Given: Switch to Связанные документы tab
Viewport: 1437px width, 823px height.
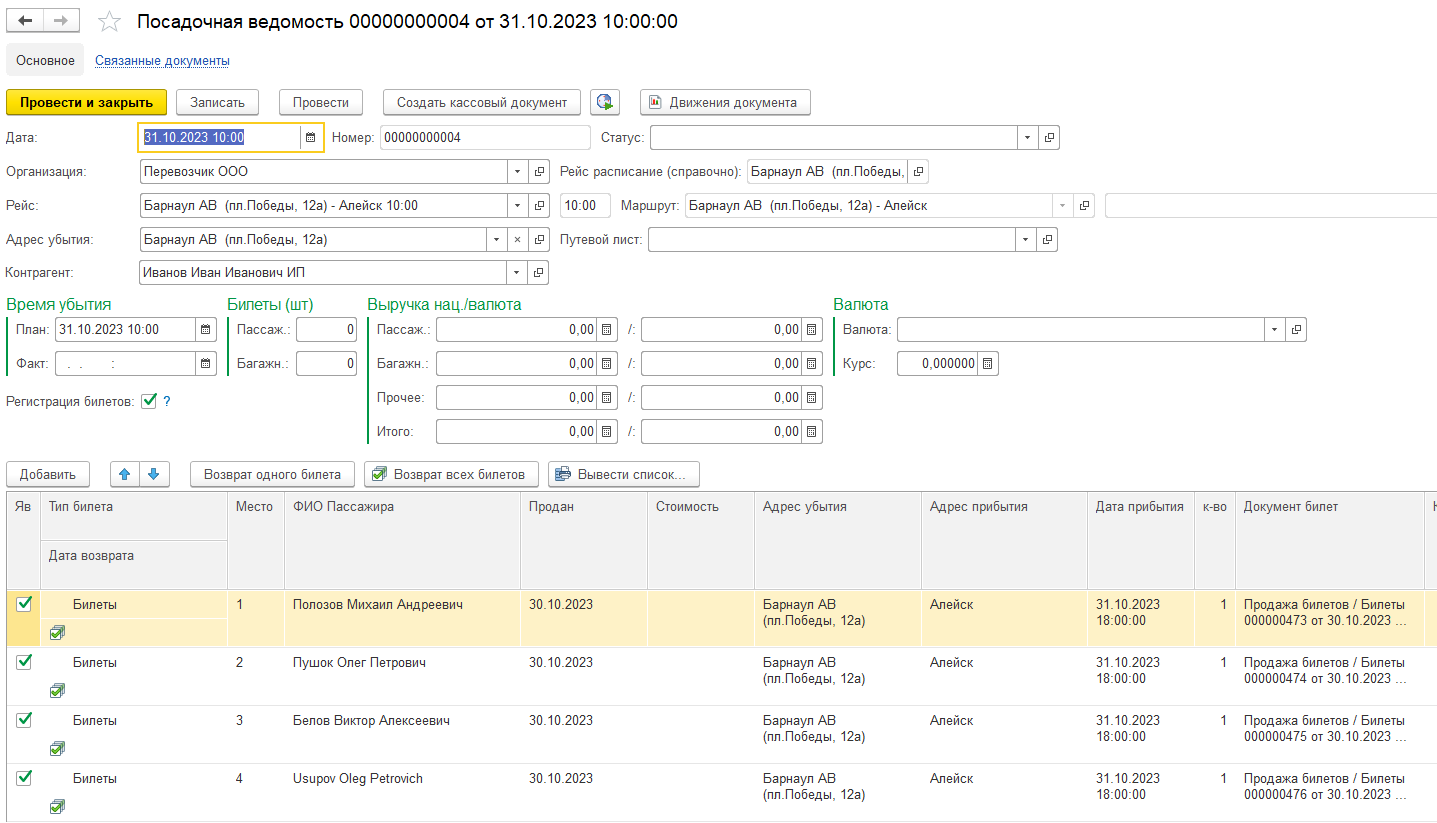Looking at the screenshot, I should tap(162, 61).
